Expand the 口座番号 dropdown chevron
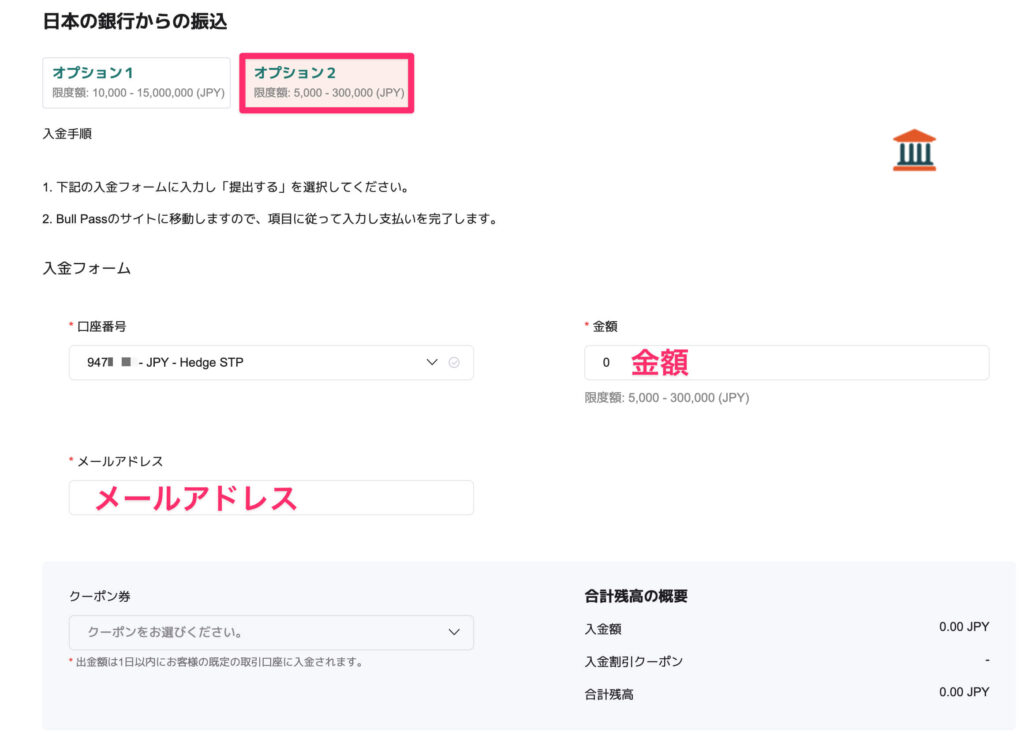1024x743 pixels. pos(432,363)
